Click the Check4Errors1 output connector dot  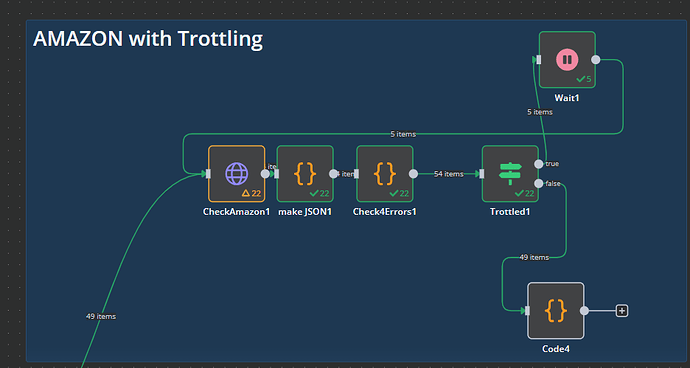tap(413, 174)
